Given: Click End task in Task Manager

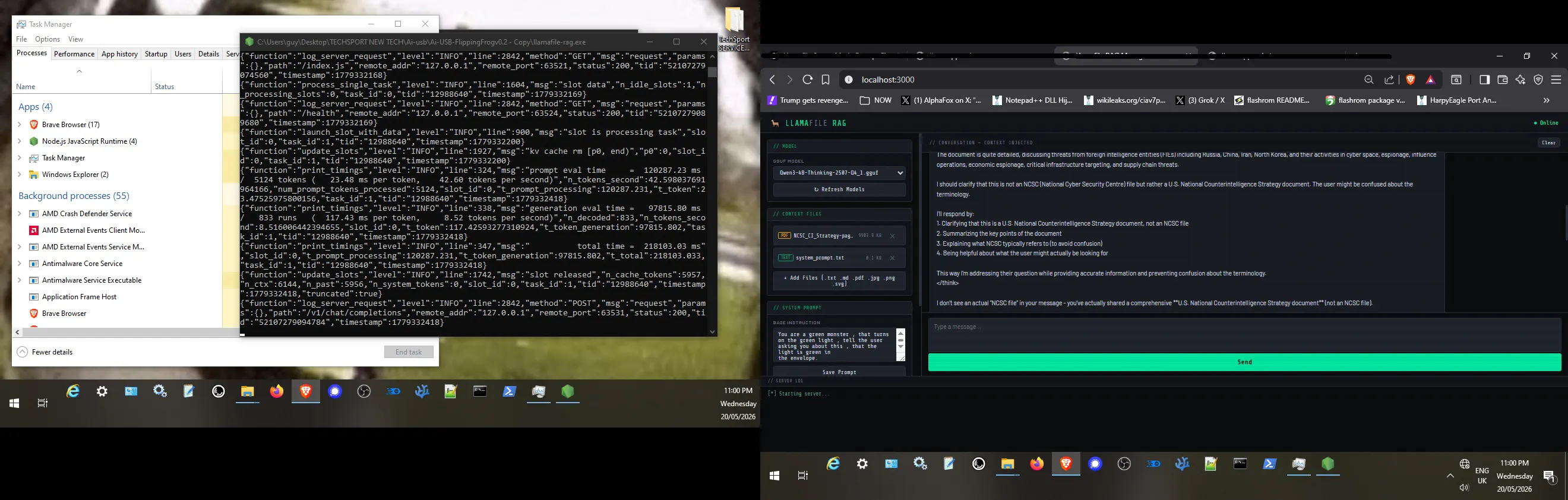Looking at the screenshot, I should 409,352.
